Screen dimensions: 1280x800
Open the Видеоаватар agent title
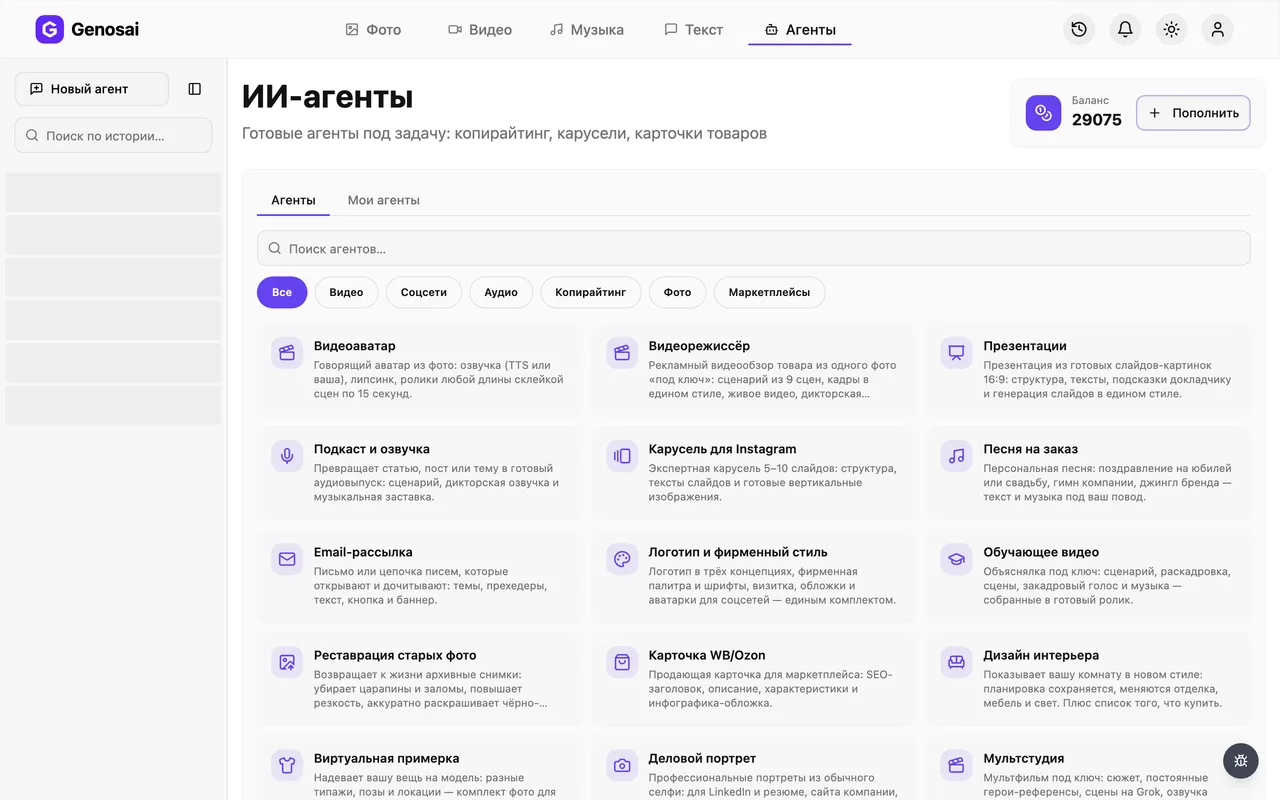pyautogui.click(x=355, y=346)
